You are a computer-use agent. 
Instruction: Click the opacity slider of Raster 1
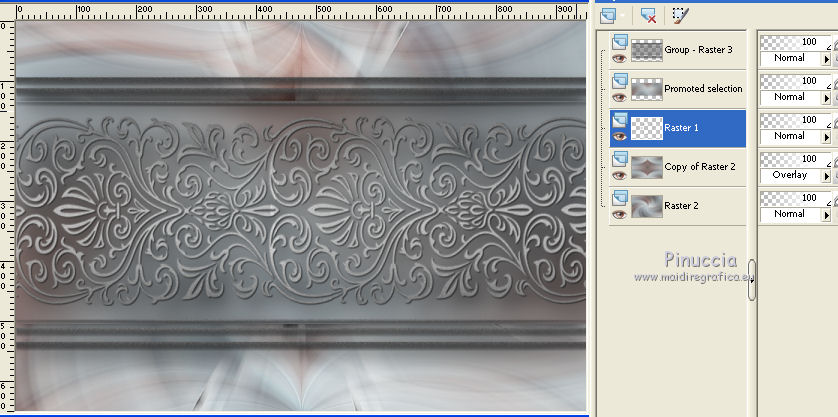795,120
